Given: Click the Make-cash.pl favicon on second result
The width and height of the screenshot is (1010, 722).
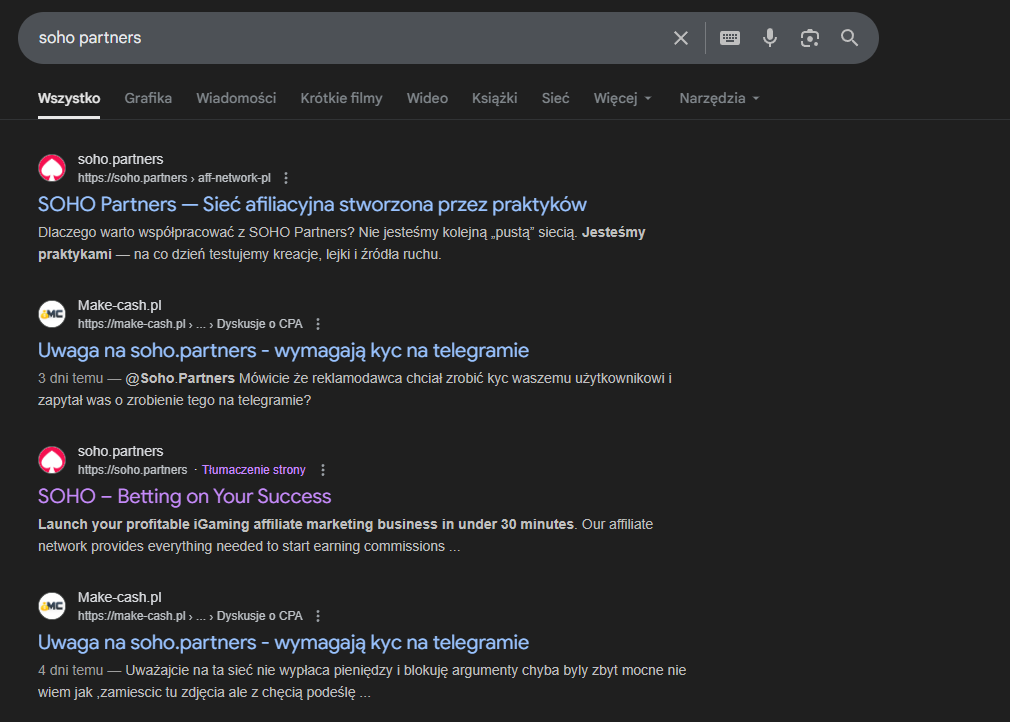Looking at the screenshot, I should (x=52, y=314).
